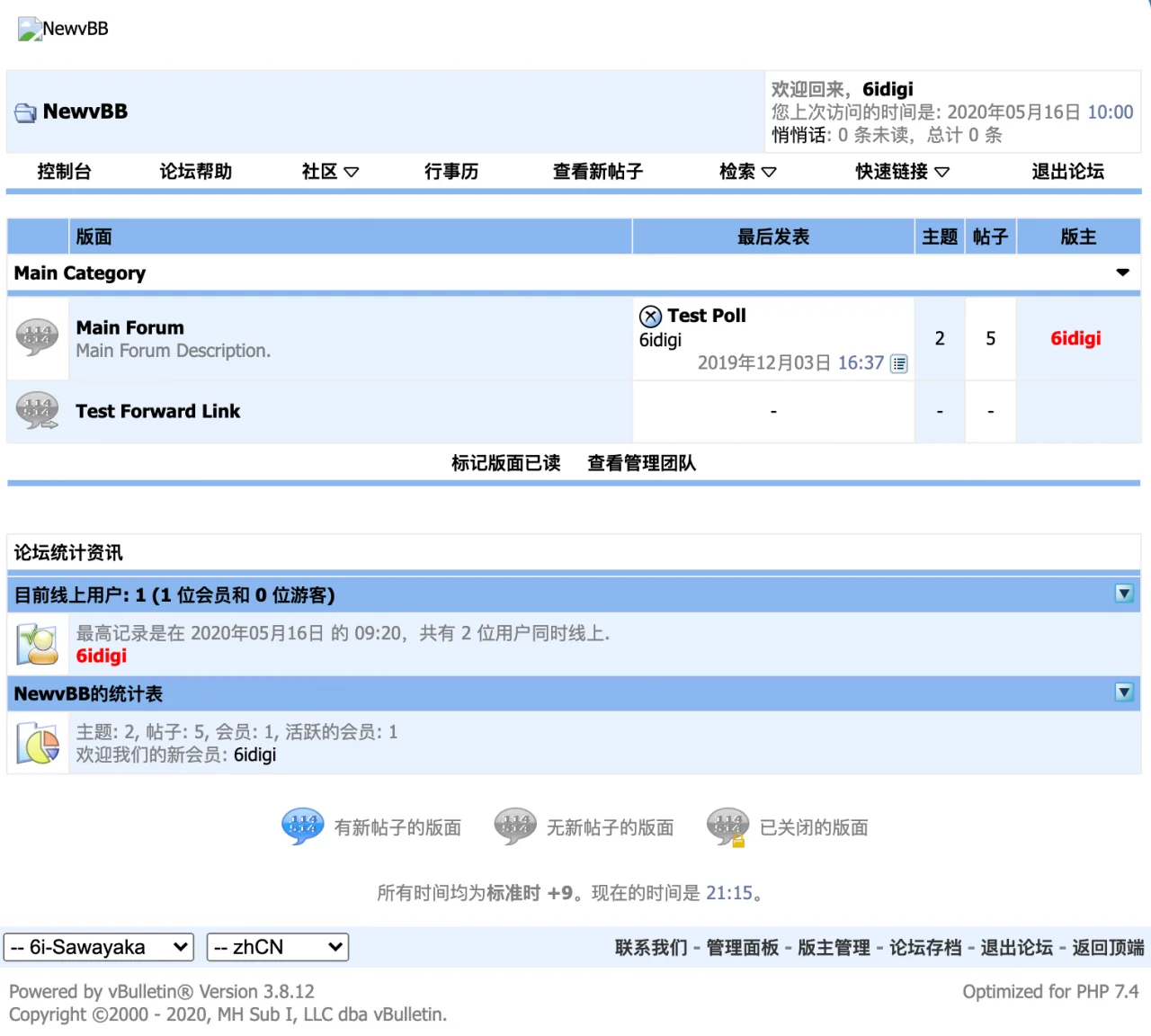
Task: Click the statistics pie chart icon
Action: coord(38,743)
